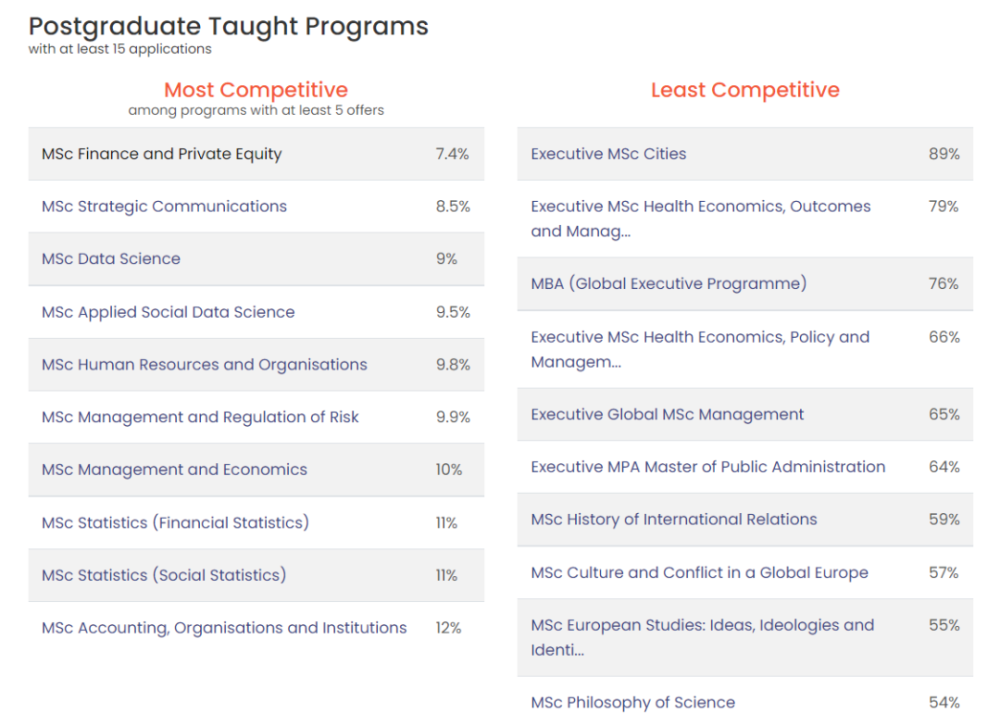Open MSc Finance and Private Equity link
The width and height of the screenshot is (1000, 714).
click(161, 154)
